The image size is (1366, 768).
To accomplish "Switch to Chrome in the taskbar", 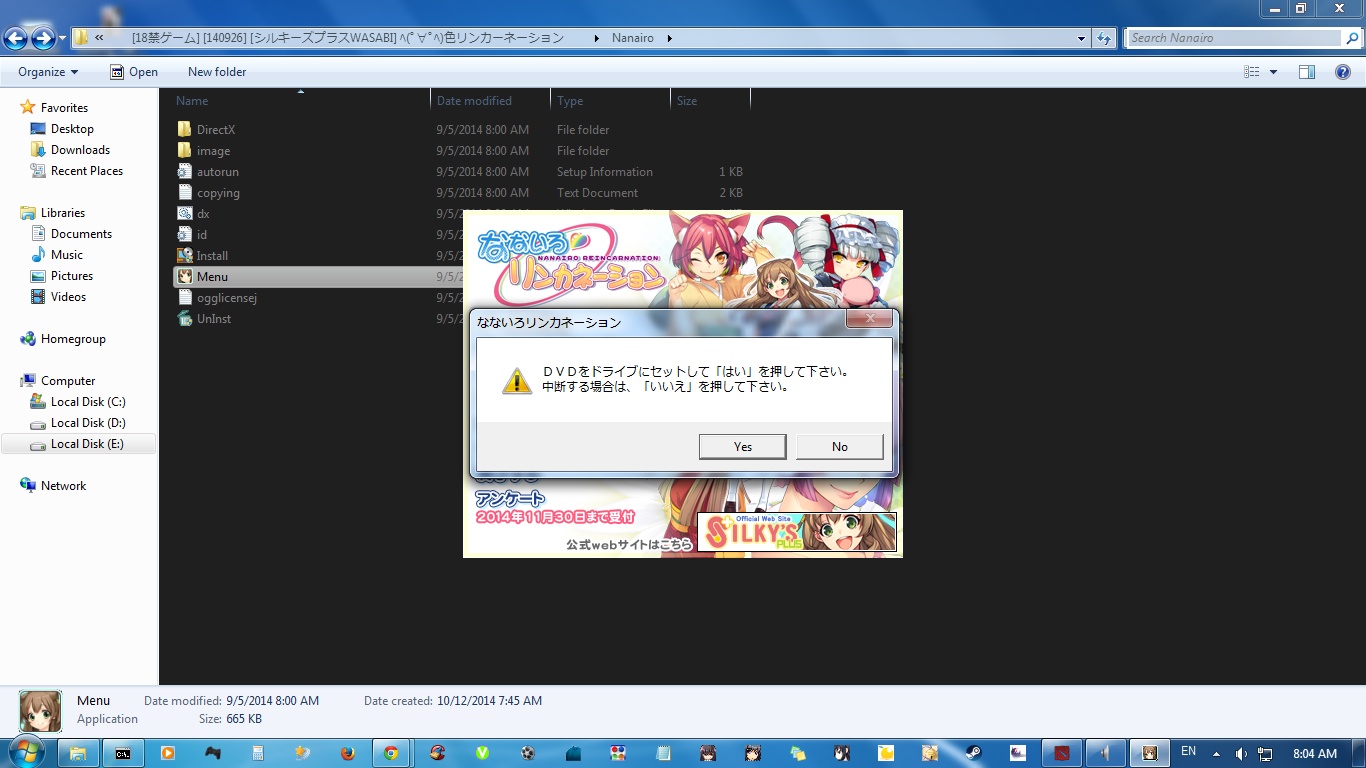I will click(391, 753).
